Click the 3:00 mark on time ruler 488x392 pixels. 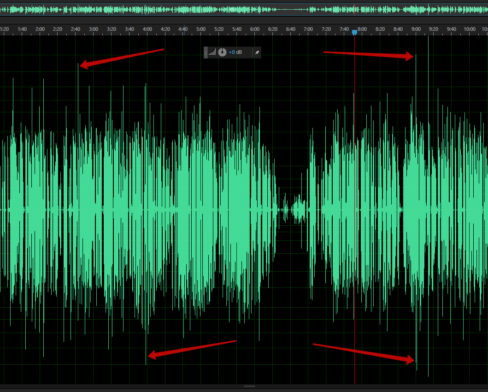[x=93, y=29]
